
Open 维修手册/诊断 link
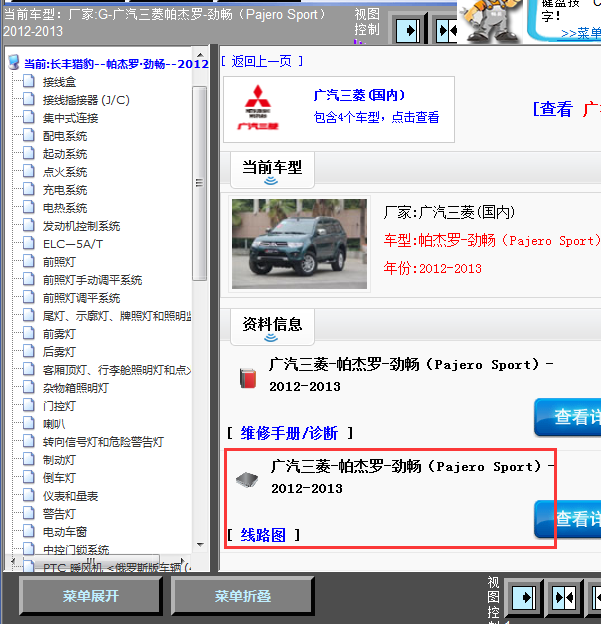(x=289, y=433)
